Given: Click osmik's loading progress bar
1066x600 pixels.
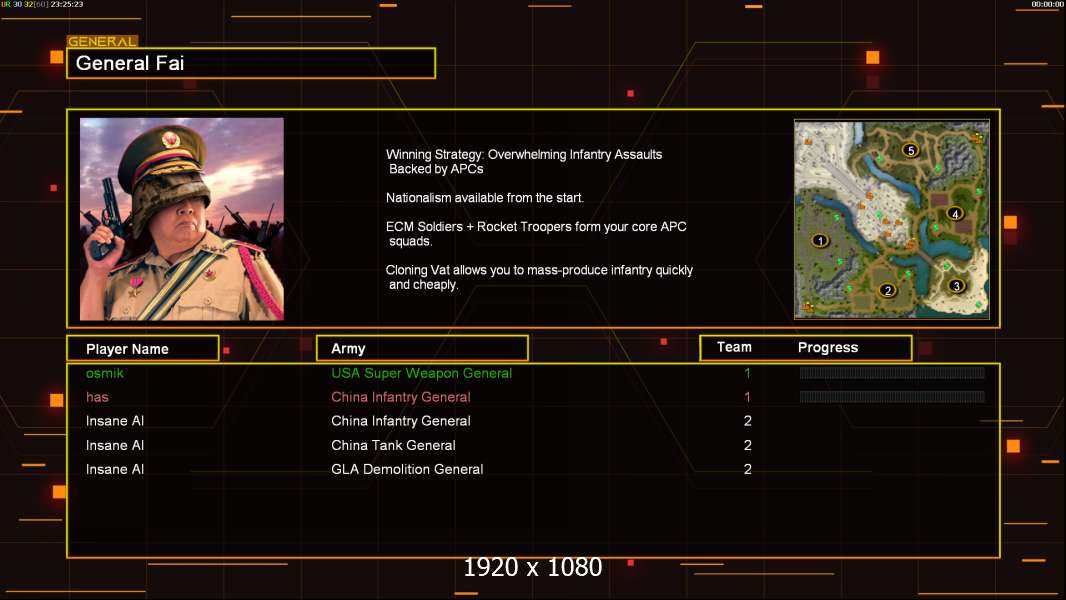Looking at the screenshot, I should tap(892, 372).
